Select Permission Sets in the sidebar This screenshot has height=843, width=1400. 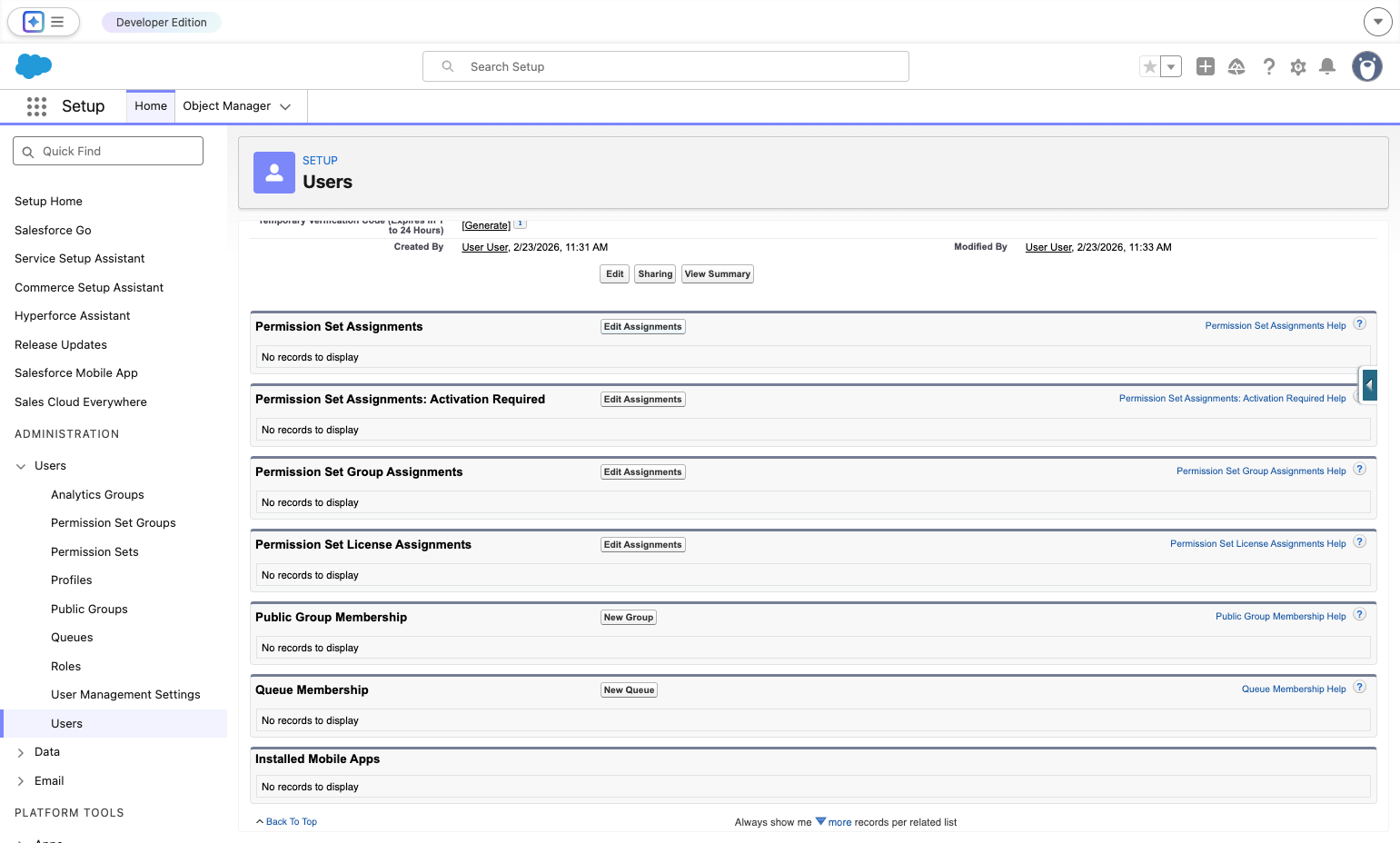tap(94, 552)
